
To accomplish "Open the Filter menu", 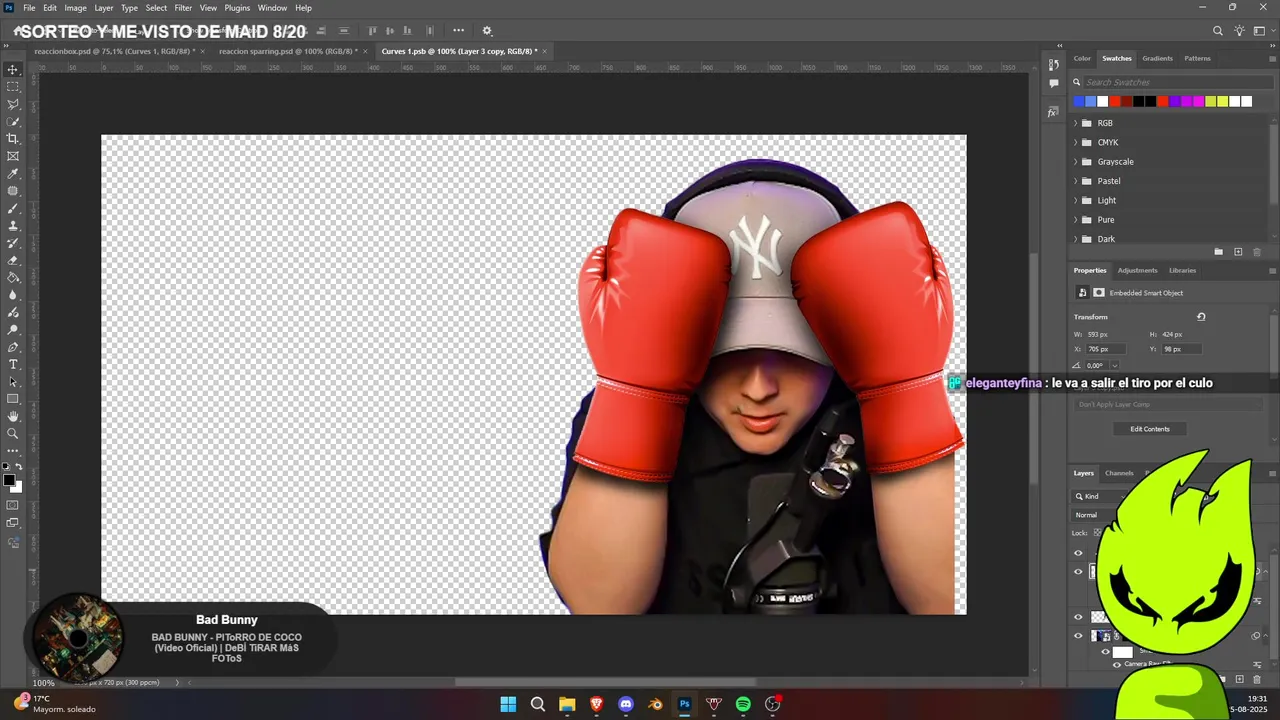I will coord(183,7).
